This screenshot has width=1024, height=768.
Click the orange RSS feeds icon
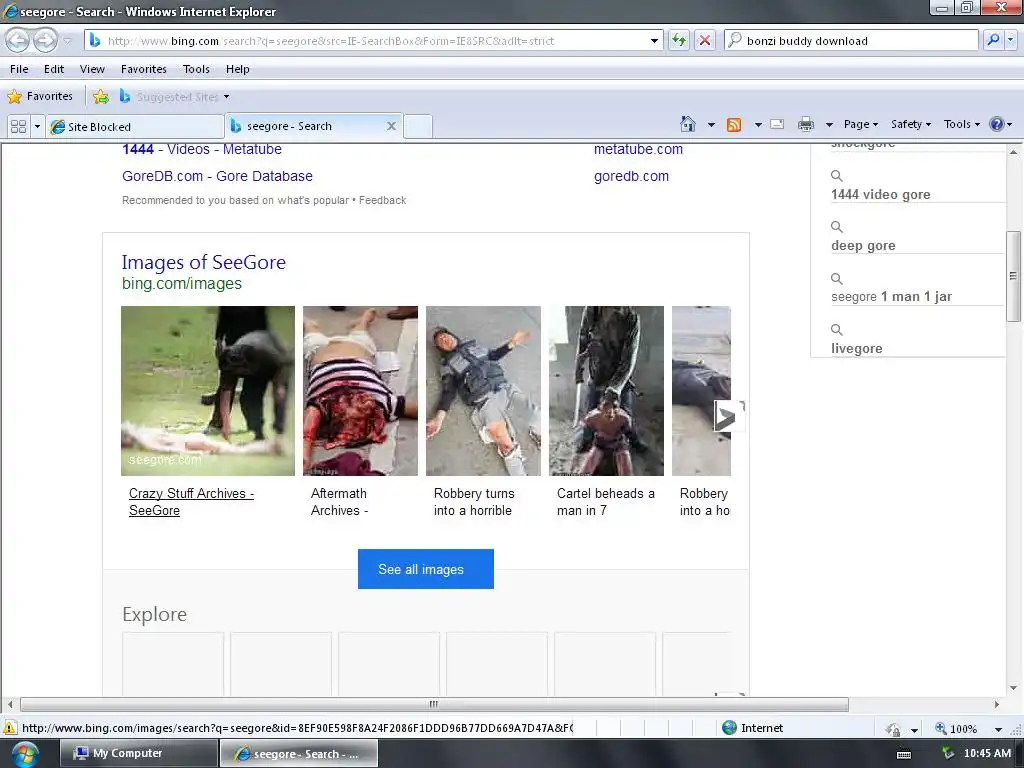pos(734,124)
